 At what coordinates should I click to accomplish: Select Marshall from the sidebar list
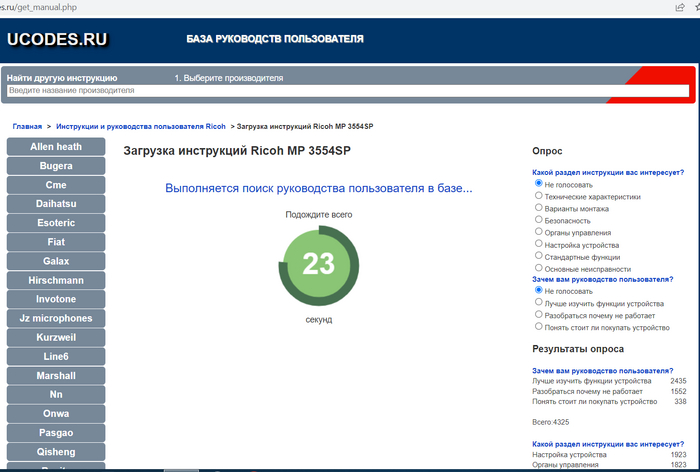tap(56, 376)
